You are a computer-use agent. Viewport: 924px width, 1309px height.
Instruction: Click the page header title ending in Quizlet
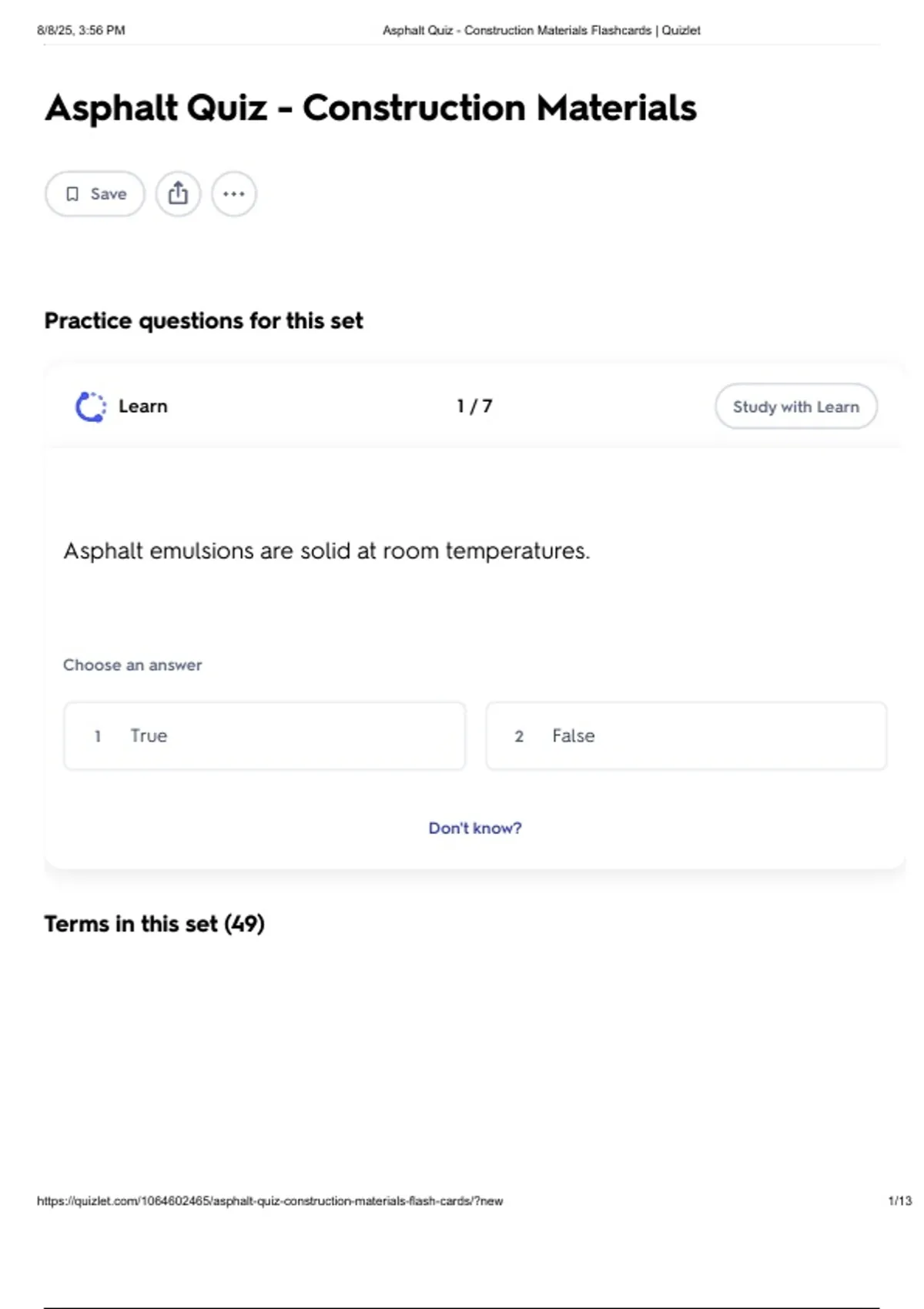(541, 31)
